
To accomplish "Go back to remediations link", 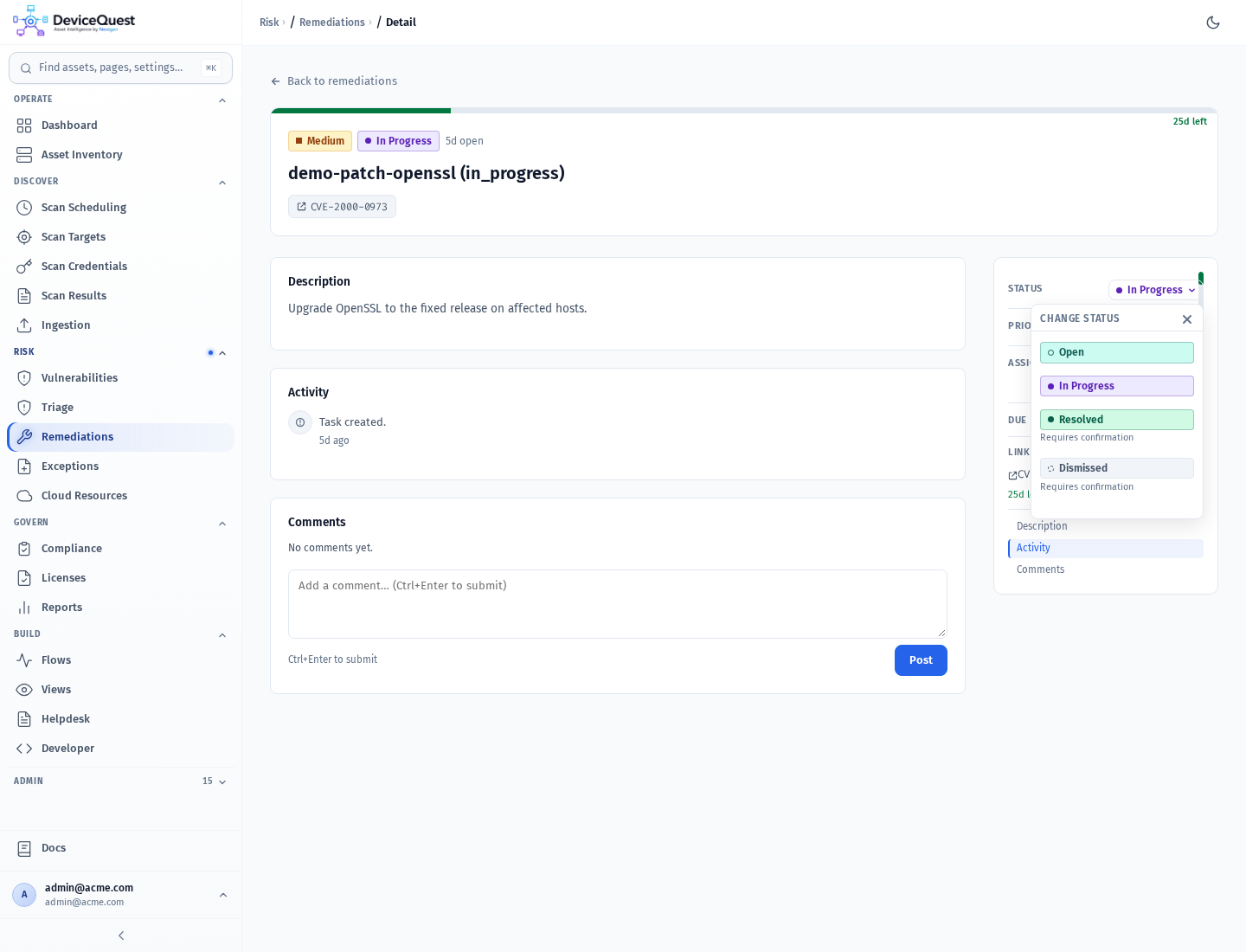I will click(x=334, y=81).
